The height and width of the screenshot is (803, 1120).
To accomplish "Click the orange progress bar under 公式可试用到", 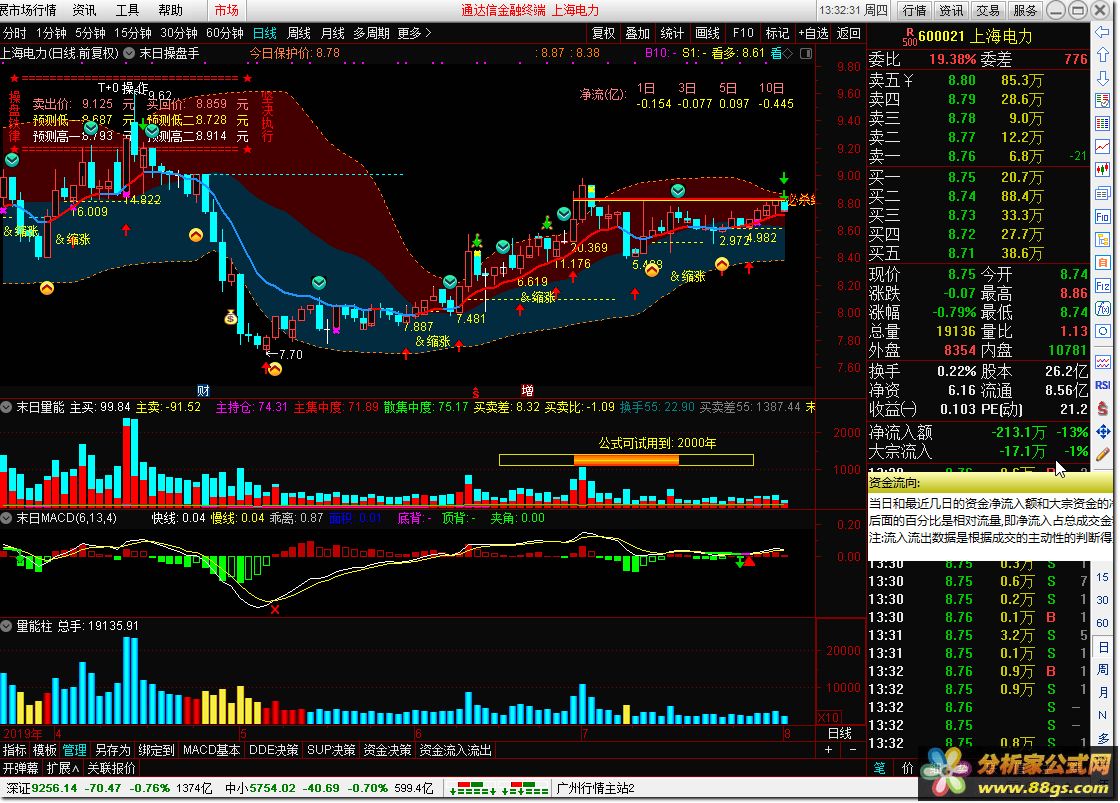I will (626, 460).
